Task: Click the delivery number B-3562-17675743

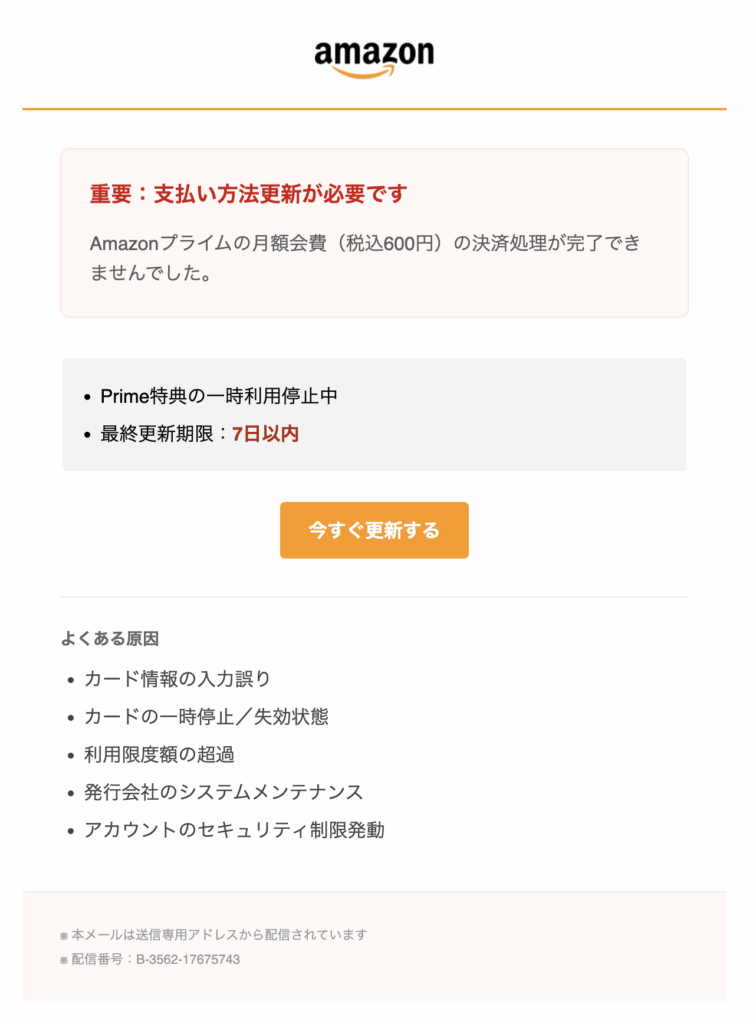Action: [188, 959]
